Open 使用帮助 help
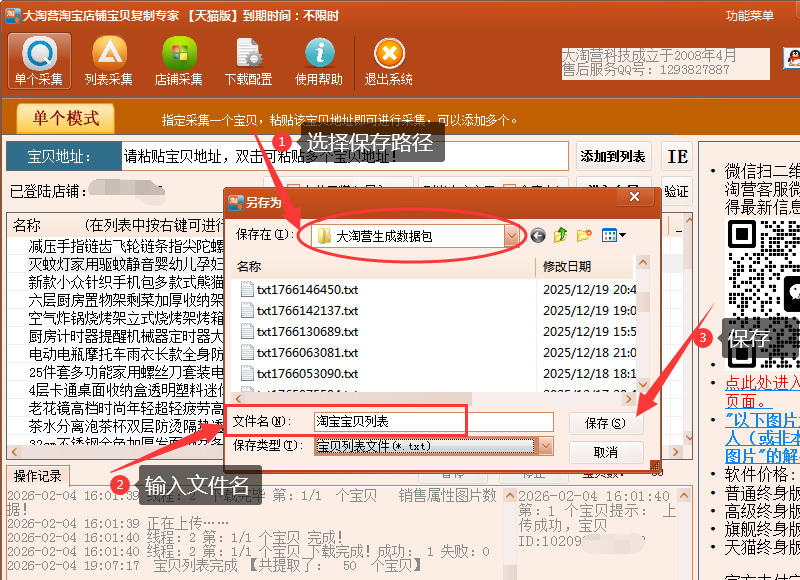The height and width of the screenshot is (580, 800). pyautogui.click(x=319, y=60)
